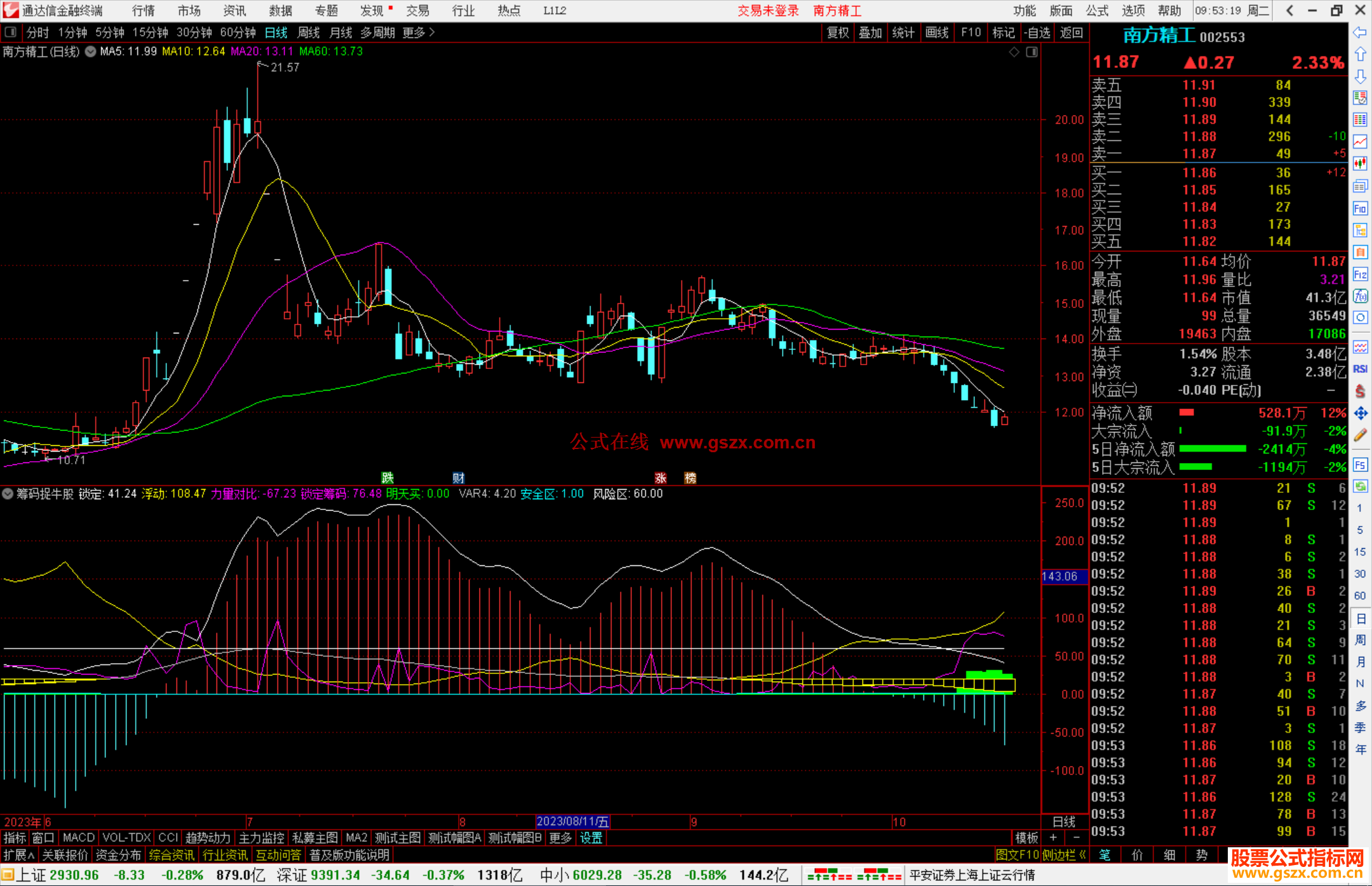Toggle the panel layout icon left of 分时
The height and width of the screenshot is (886, 1372).
coord(11,32)
